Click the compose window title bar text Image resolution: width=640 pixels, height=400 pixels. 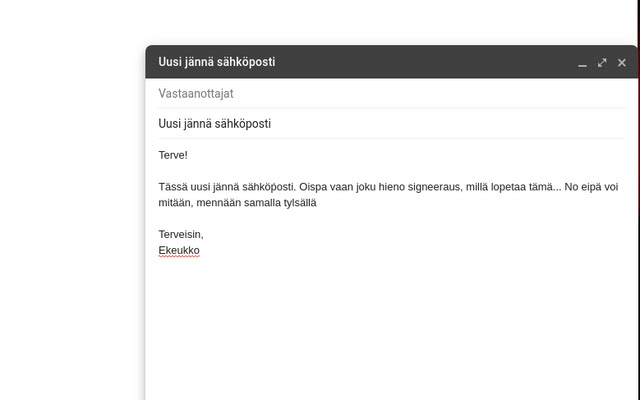click(x=217, y=62)
